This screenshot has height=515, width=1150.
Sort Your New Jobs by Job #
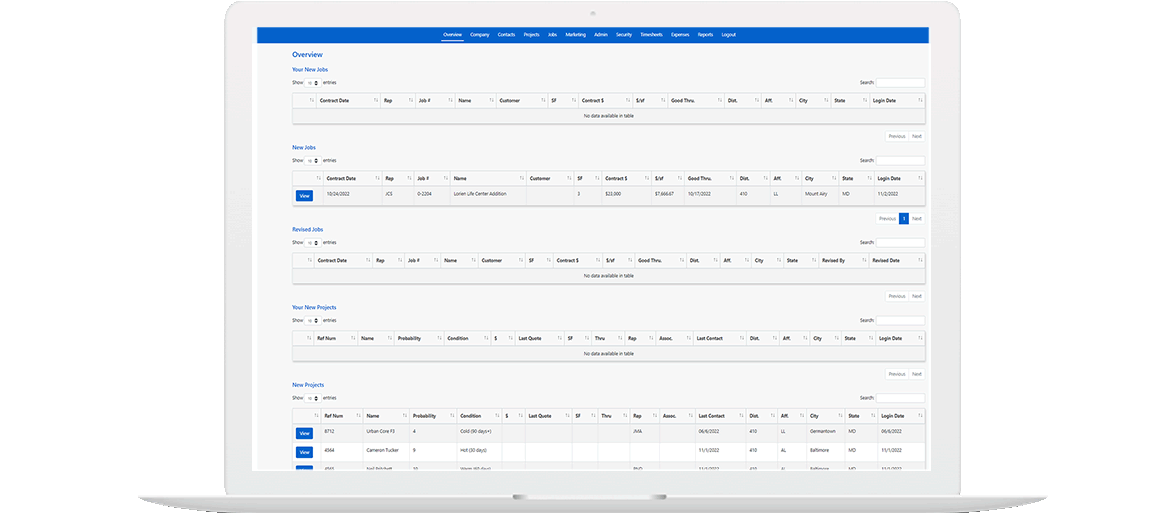pos(434,101)
